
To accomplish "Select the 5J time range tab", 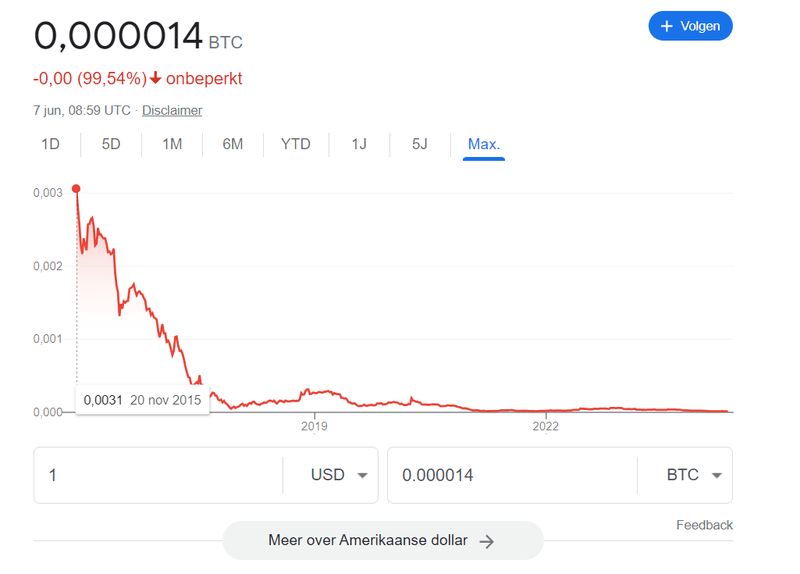I will tap(420, 144).
